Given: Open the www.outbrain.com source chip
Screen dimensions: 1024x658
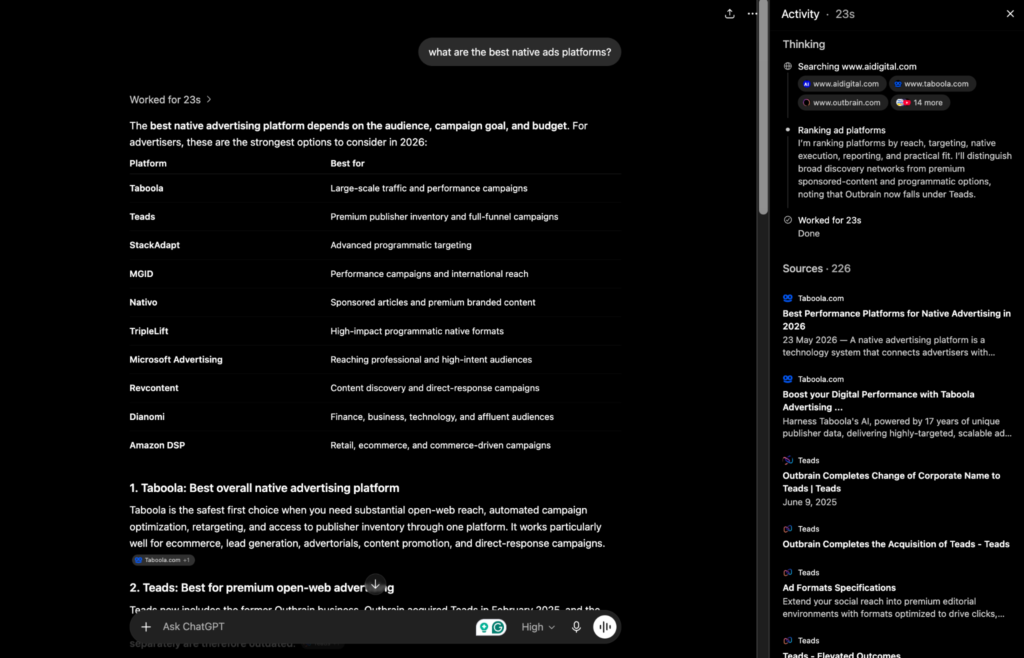Looking at the screenshot, I should (842, 102).
